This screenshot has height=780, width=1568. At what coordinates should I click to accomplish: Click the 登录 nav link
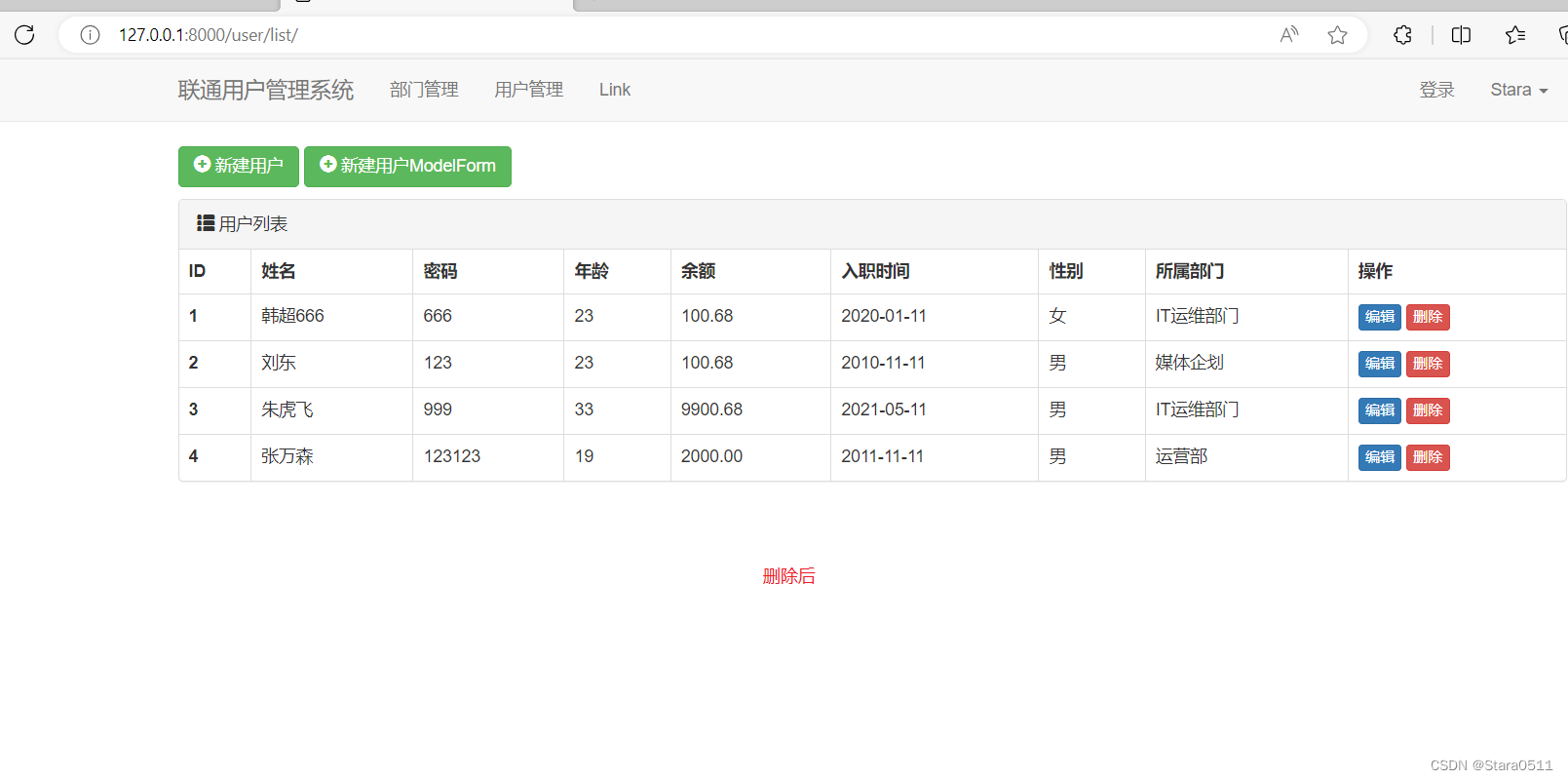click(1437, 90)
